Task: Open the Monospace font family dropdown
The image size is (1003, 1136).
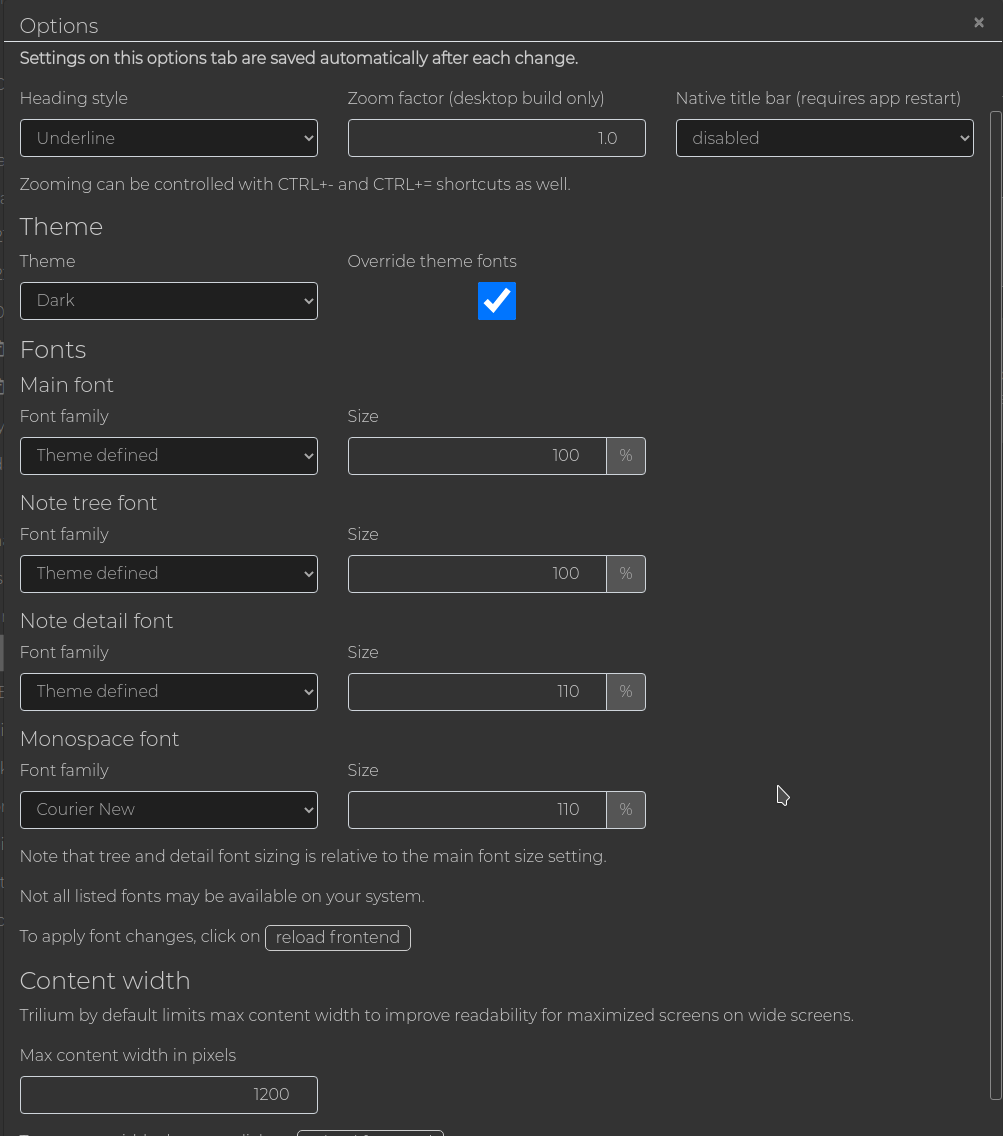Action: (169, 810)
